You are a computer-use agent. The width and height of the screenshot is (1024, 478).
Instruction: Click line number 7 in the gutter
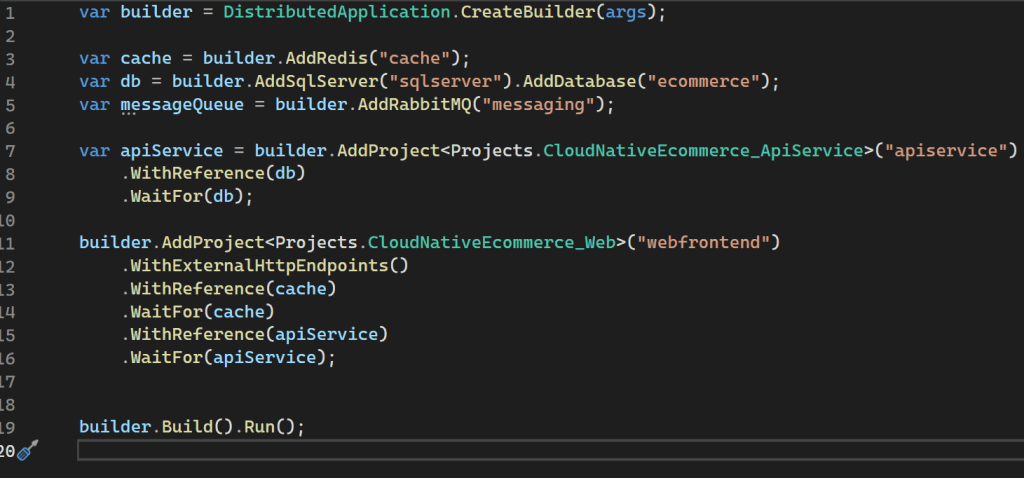[x=6, y=151]
